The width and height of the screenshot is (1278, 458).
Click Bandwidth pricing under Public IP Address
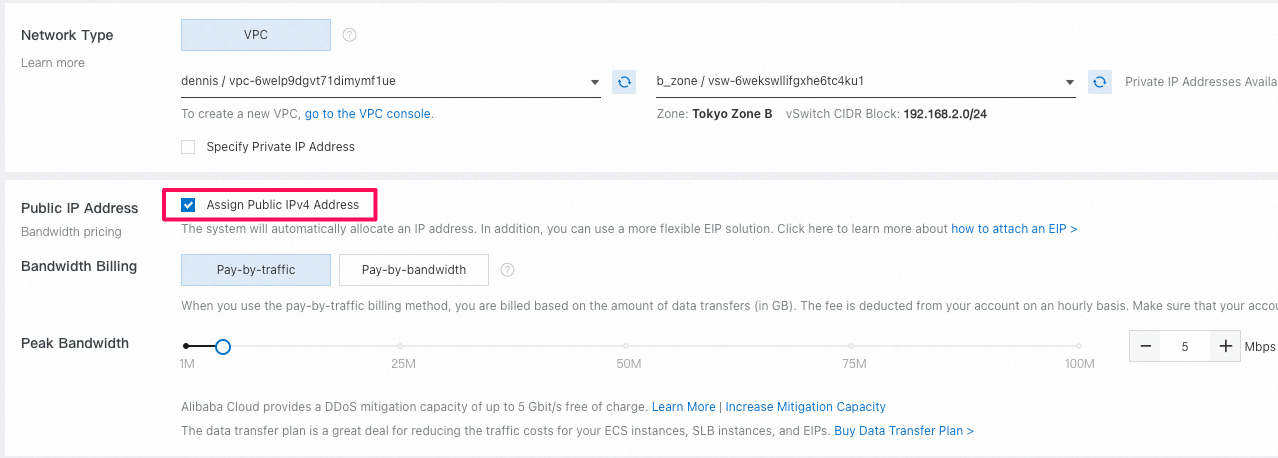click(71, 232)
